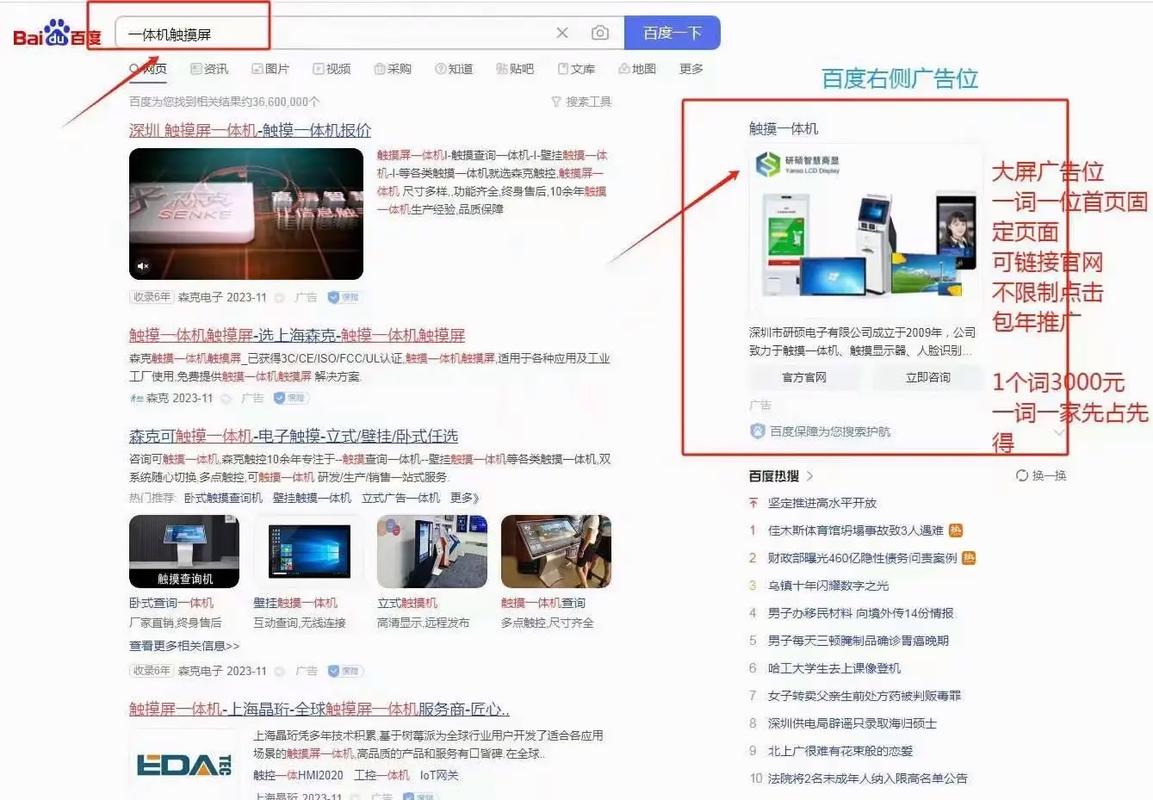
Task: Open hot search 法院将2名未成年人纳入限高名单公告
Action: coord(868,779)
